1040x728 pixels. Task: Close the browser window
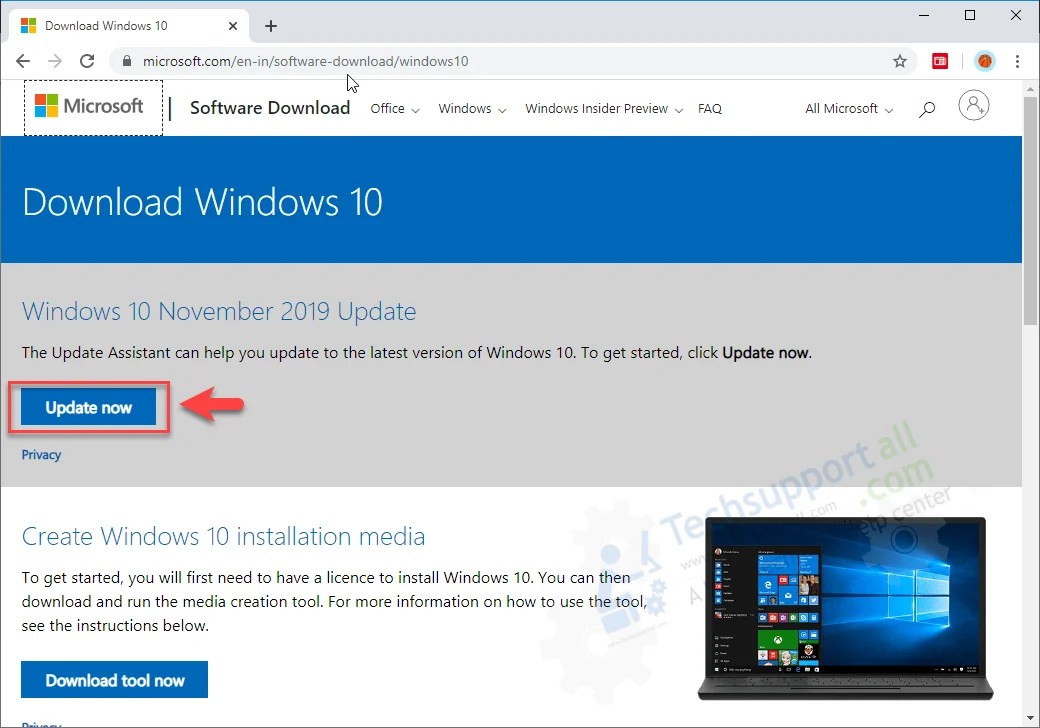click(1015, 15)
